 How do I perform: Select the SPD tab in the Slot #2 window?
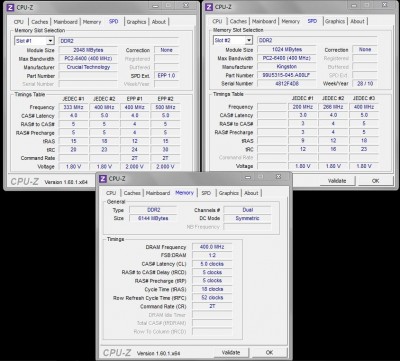coord(312,21)
